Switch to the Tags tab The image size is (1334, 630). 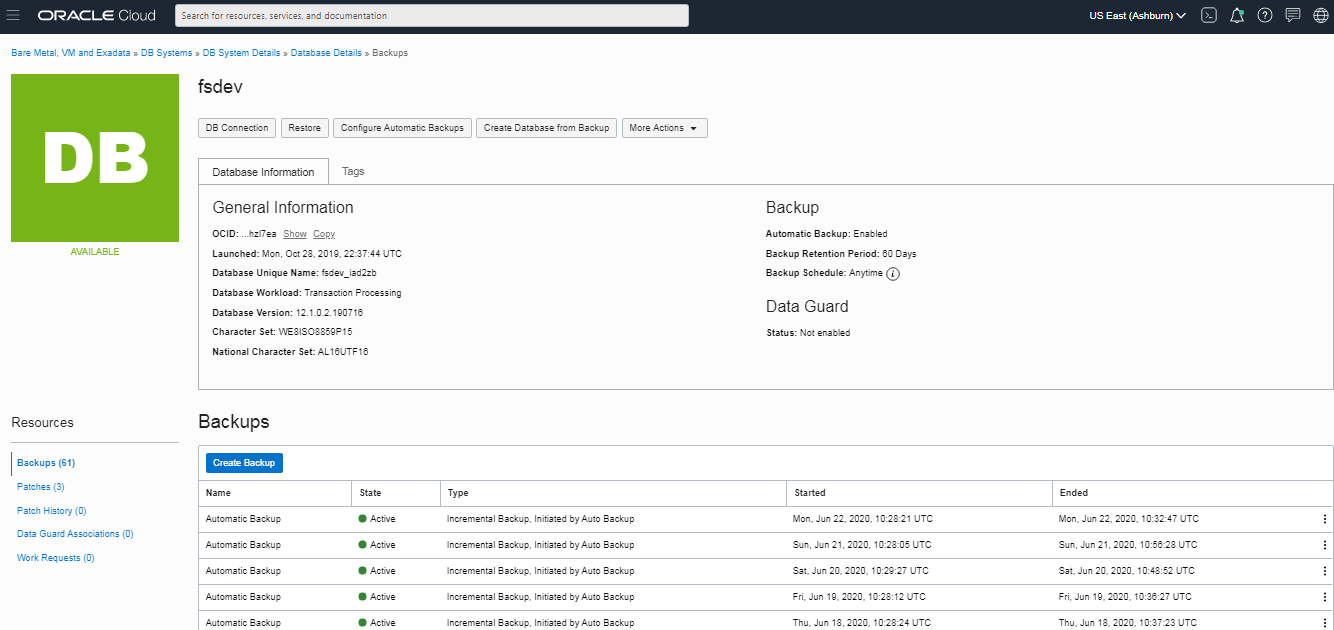click(352, 171)
